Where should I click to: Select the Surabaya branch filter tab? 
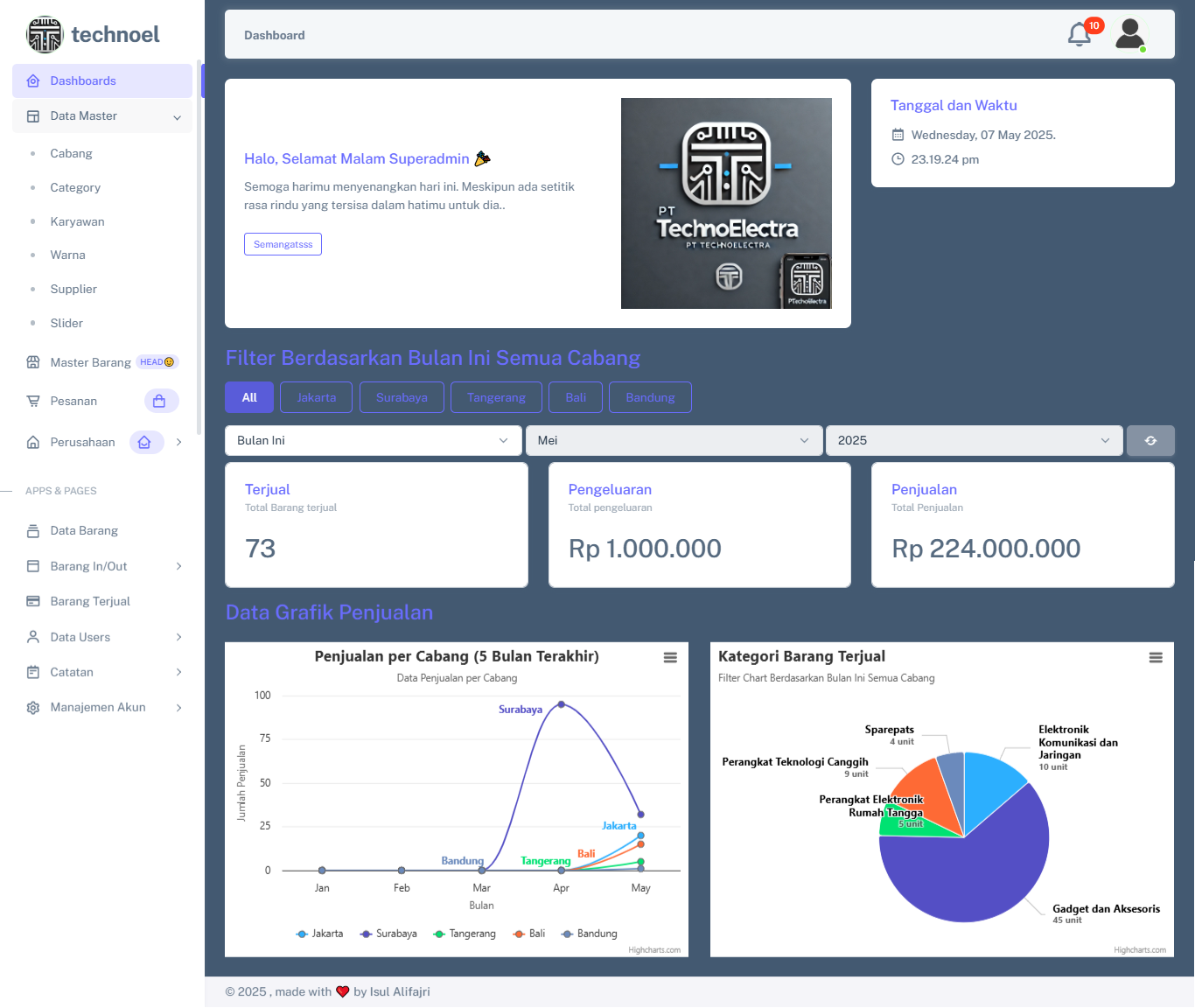coord(402,397)
